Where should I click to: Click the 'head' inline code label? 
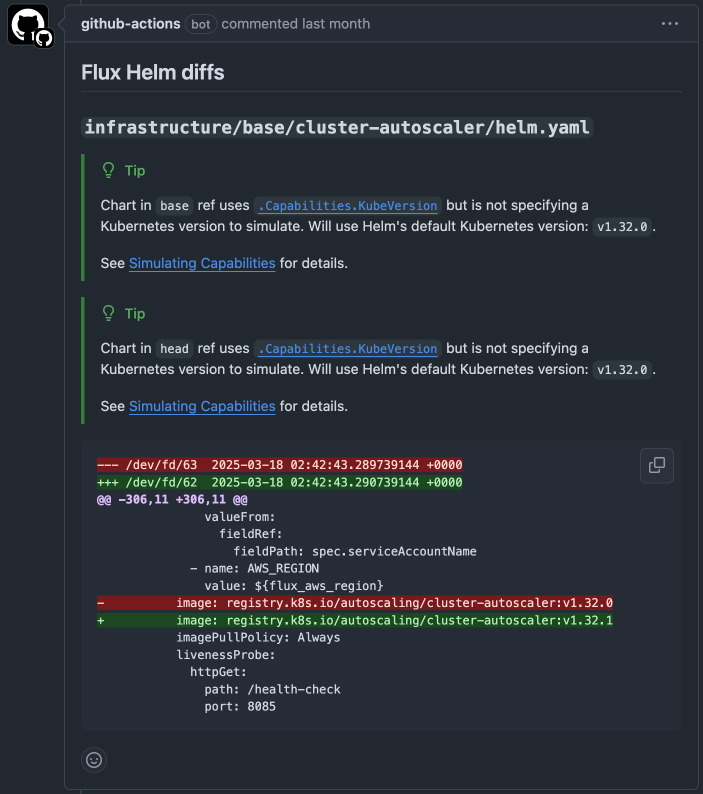(174, 349)
